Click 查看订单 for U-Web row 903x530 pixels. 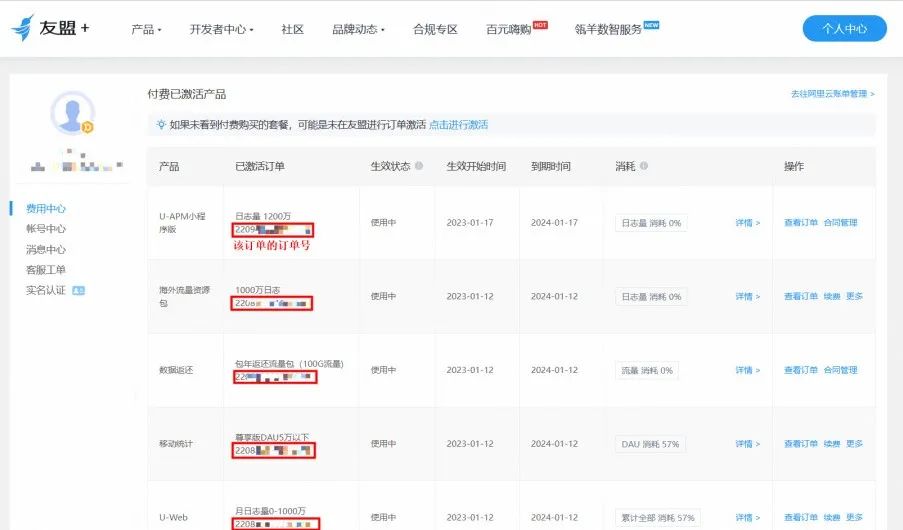[x=801, y=517]
